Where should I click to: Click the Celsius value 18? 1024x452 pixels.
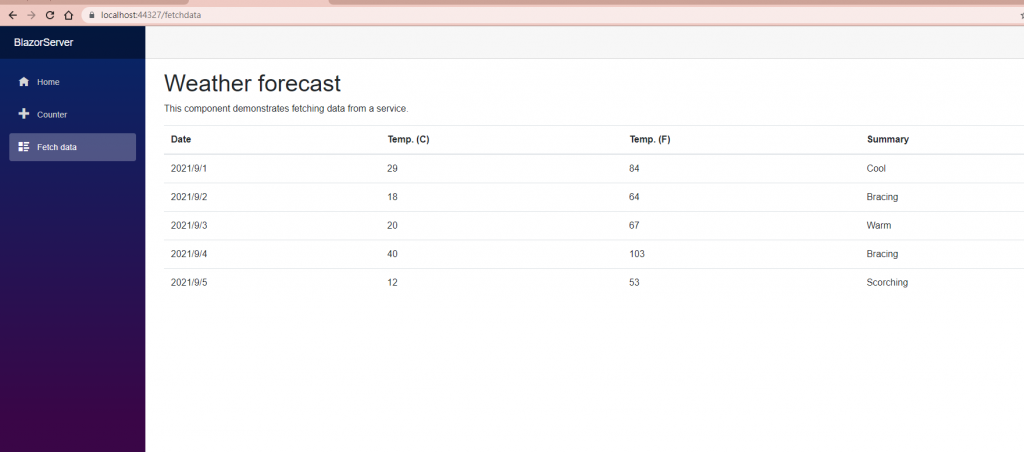pos(392,197)
